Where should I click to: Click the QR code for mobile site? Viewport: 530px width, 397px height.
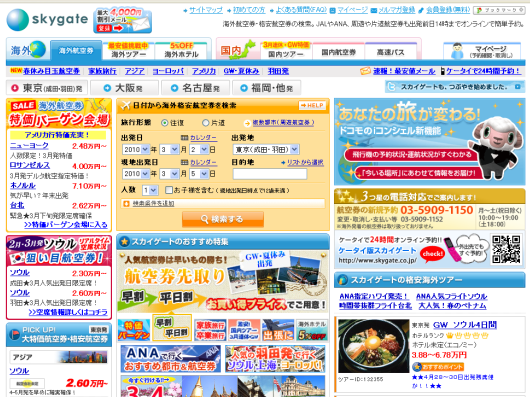pos(506,249)
